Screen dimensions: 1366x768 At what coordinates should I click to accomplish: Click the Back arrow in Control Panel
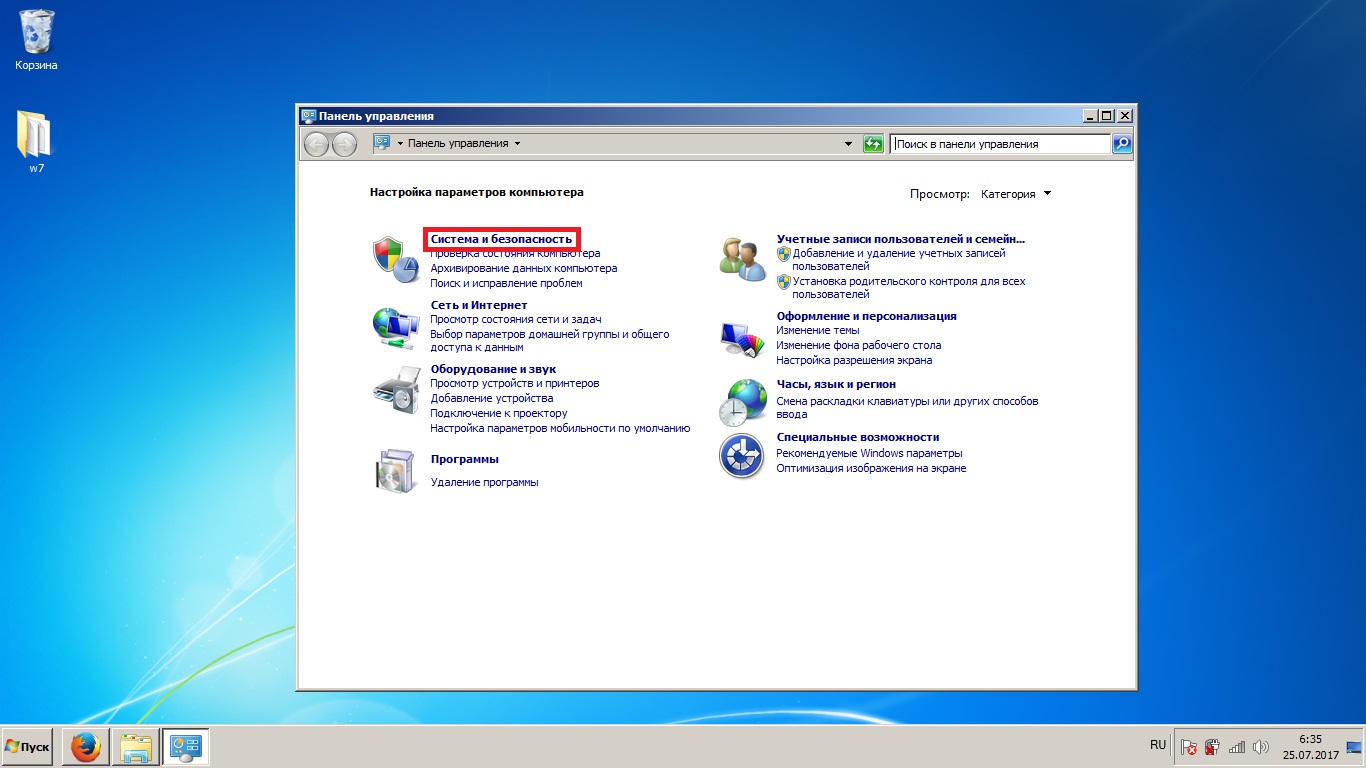(316, 144)
